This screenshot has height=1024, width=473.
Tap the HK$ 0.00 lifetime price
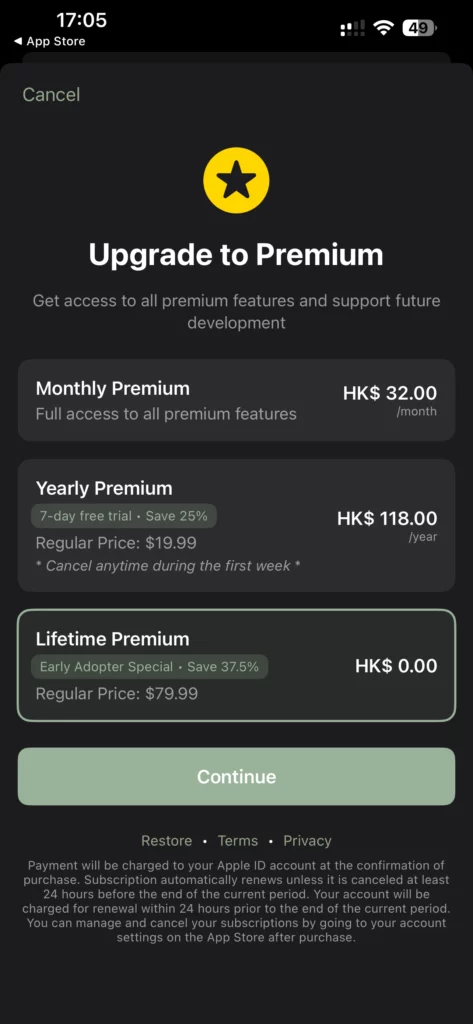point(396,666)
